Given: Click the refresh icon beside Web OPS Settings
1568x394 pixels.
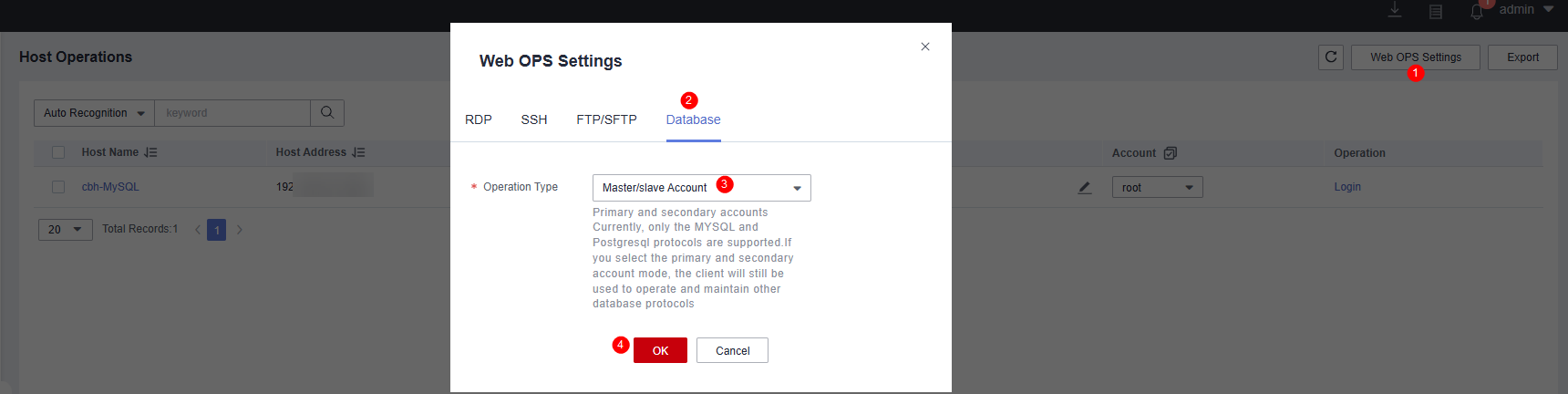Looking at the screenshot, I should coord(1331,57).
